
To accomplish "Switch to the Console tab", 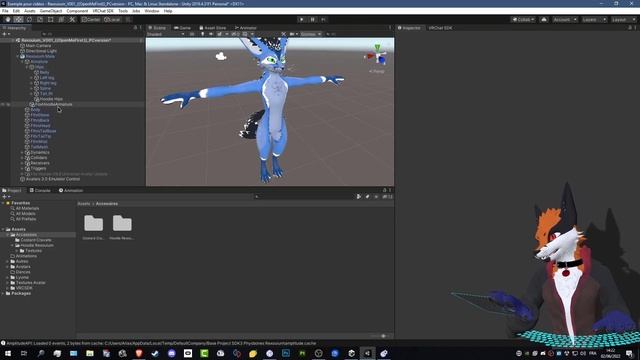I will tap(40, 190).
